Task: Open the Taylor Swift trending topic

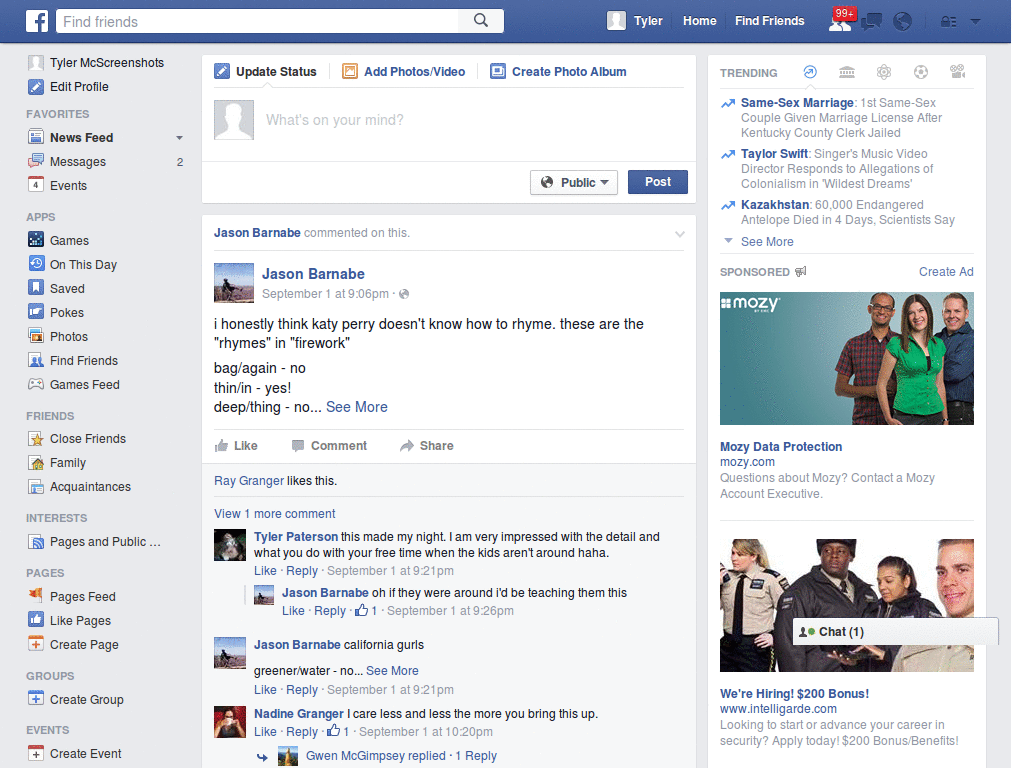Action: [x=775, y=153]
